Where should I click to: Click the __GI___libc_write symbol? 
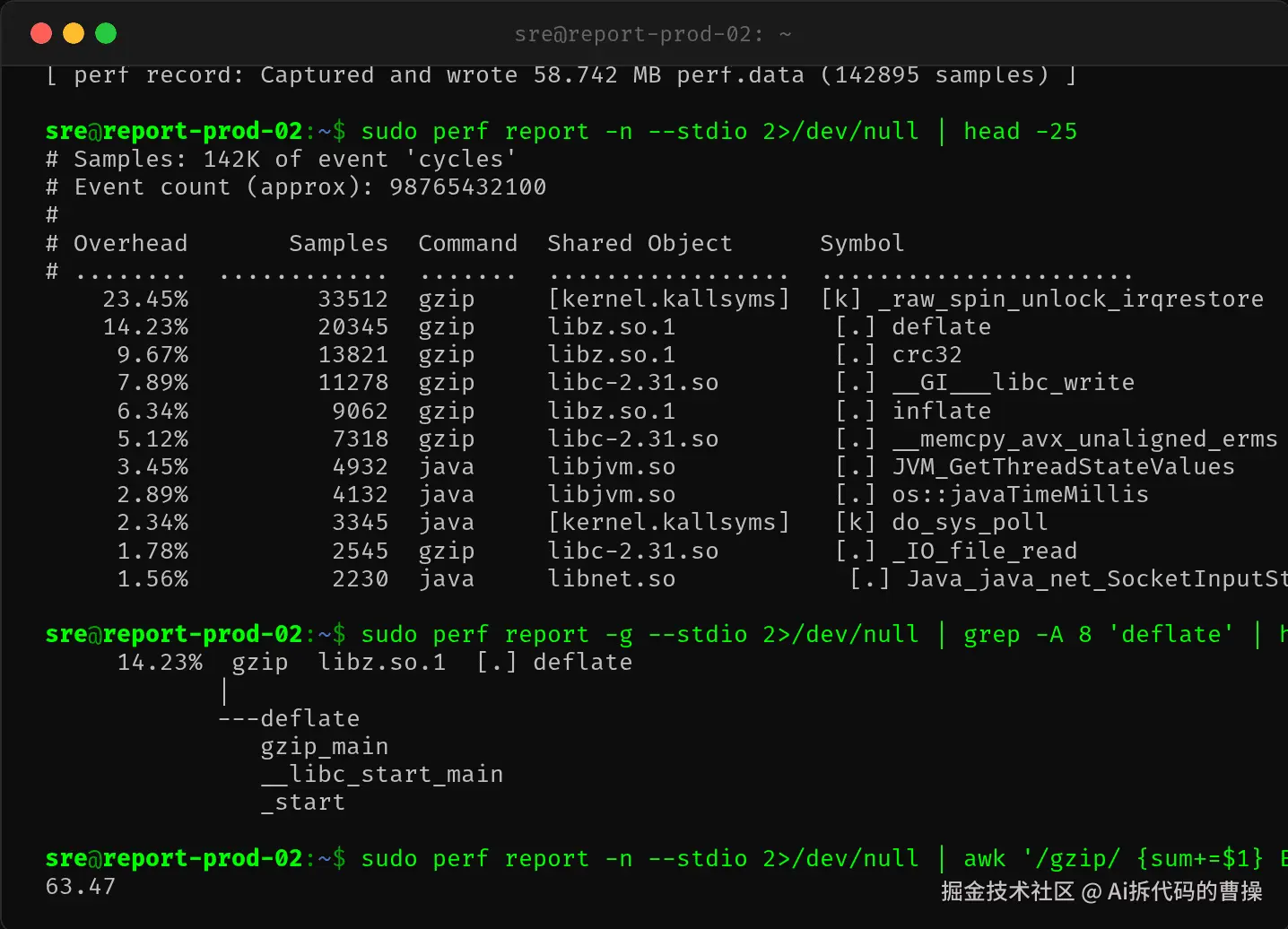pyautogui.click(x=1014, y=382)
